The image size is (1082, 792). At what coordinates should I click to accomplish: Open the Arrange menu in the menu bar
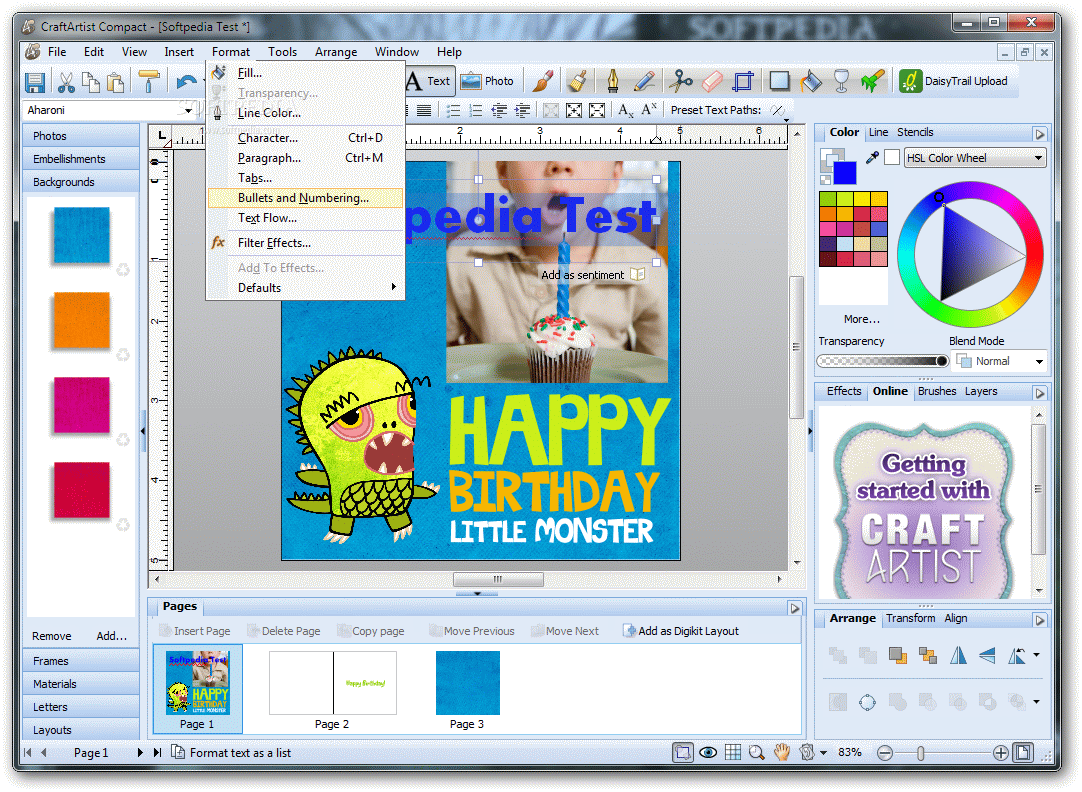tap(336, 52)
